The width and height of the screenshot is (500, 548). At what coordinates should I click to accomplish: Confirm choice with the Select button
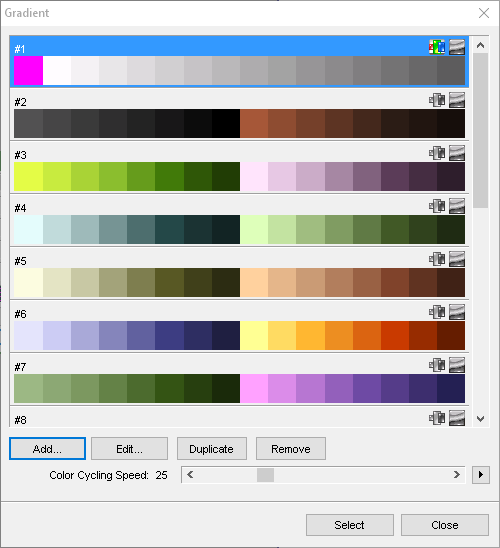click(350, 525)
